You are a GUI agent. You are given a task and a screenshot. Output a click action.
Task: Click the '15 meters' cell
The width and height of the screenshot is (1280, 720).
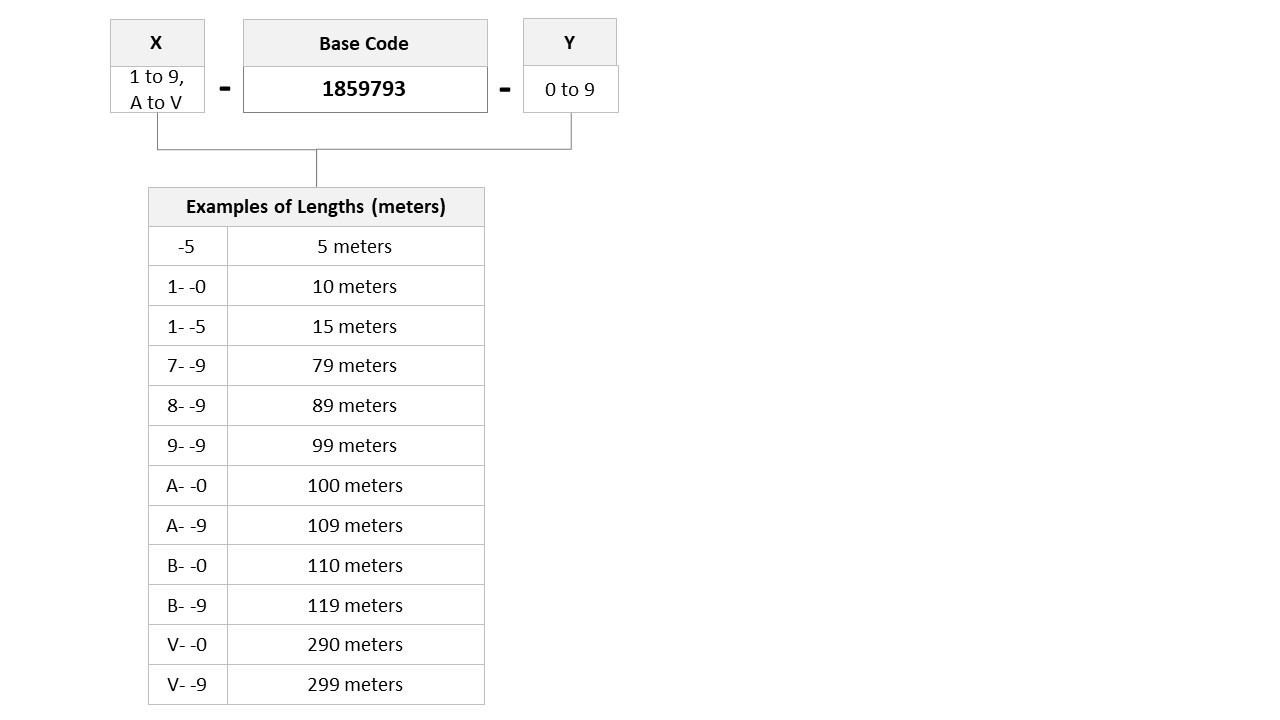[356, 326]
